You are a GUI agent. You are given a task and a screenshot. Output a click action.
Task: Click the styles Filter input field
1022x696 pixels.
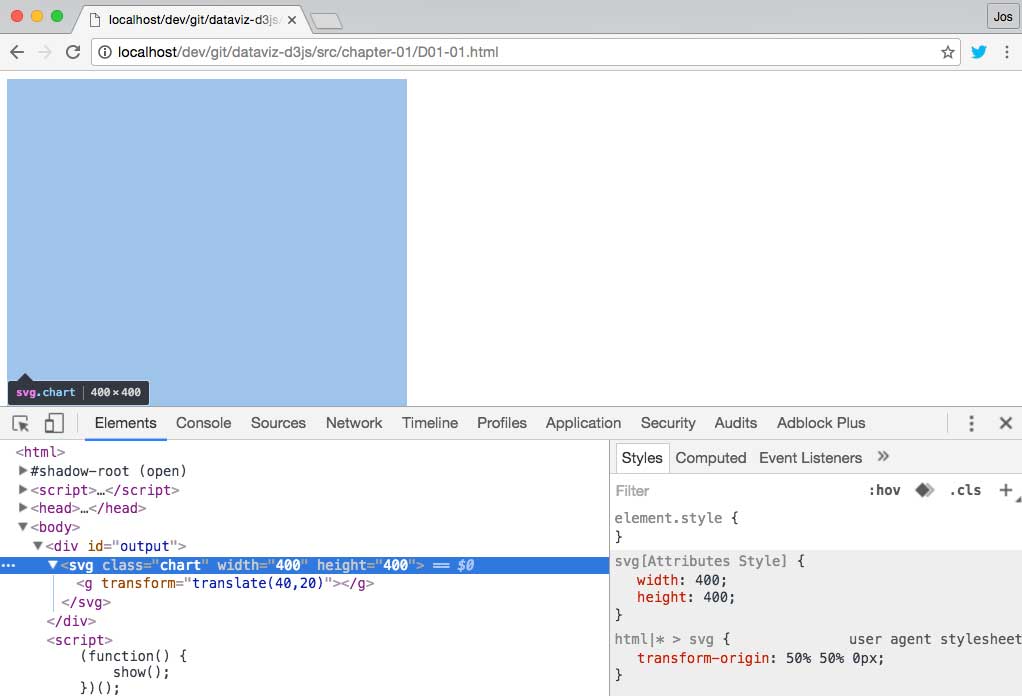click(x=737, y=491)
